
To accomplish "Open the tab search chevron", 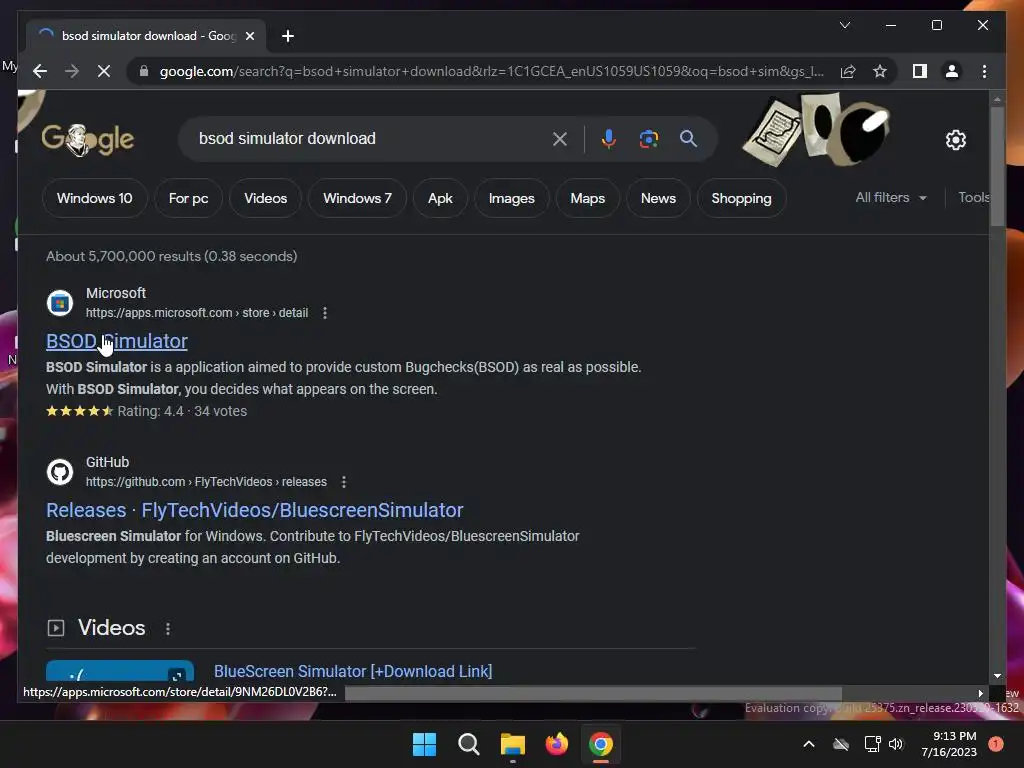I will pyautogui.click(x=844, y=25).
